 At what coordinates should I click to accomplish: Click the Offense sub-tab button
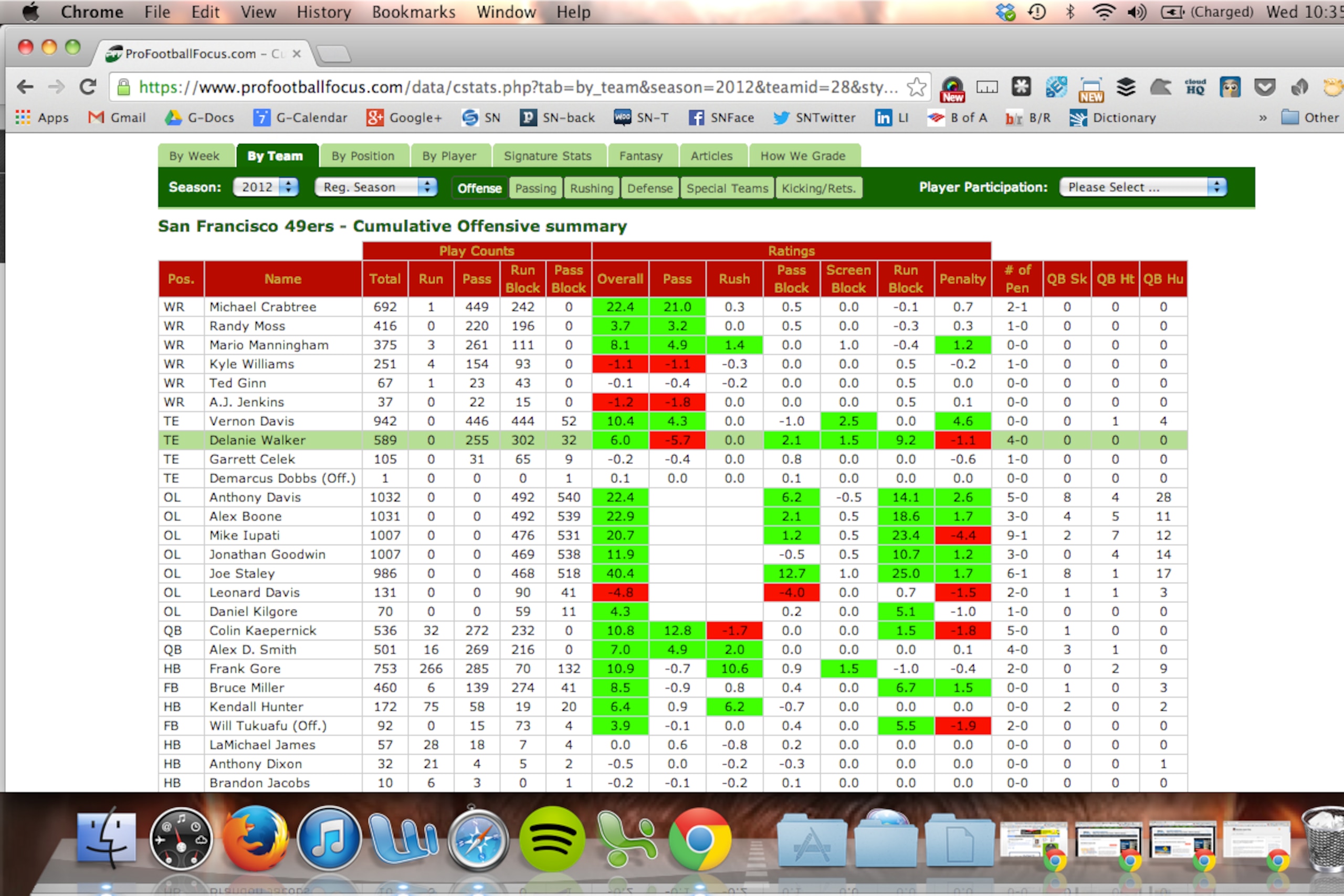(479, 188)
